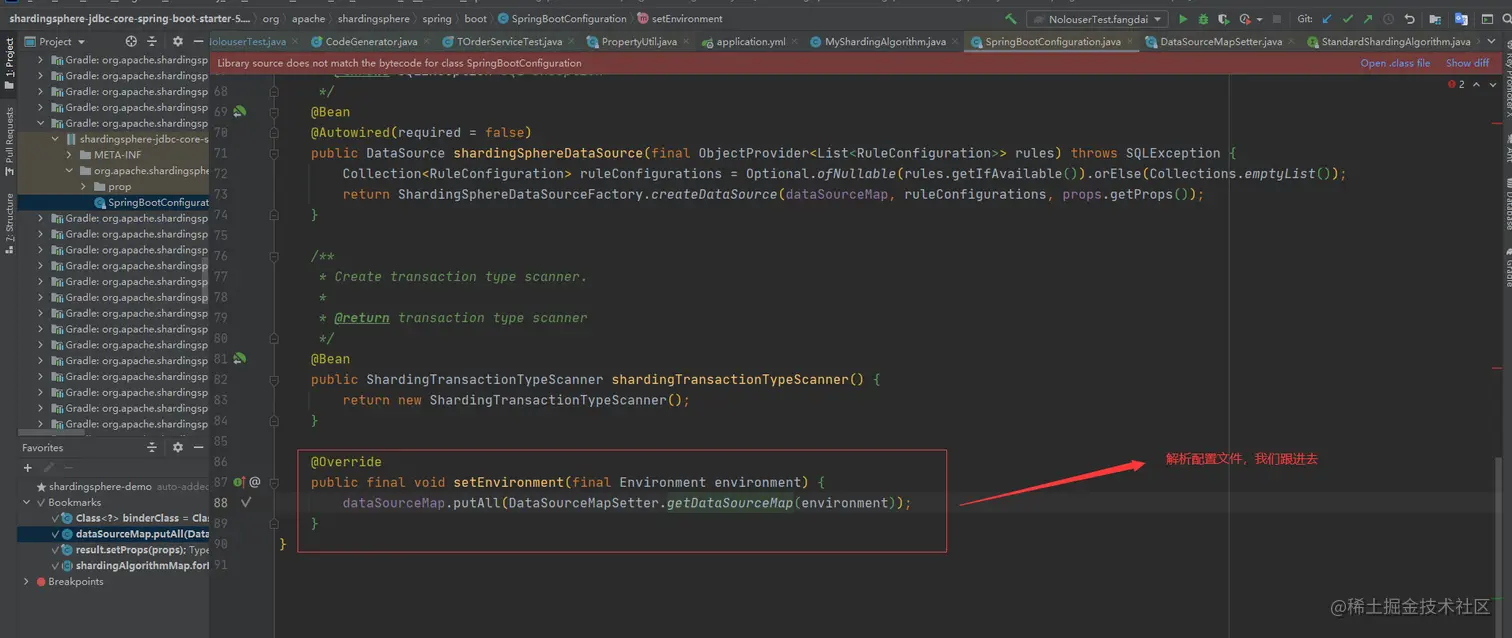Click the Spring bean gutter icon on line 81
The image size is (1512, 638).
[240, 358]
